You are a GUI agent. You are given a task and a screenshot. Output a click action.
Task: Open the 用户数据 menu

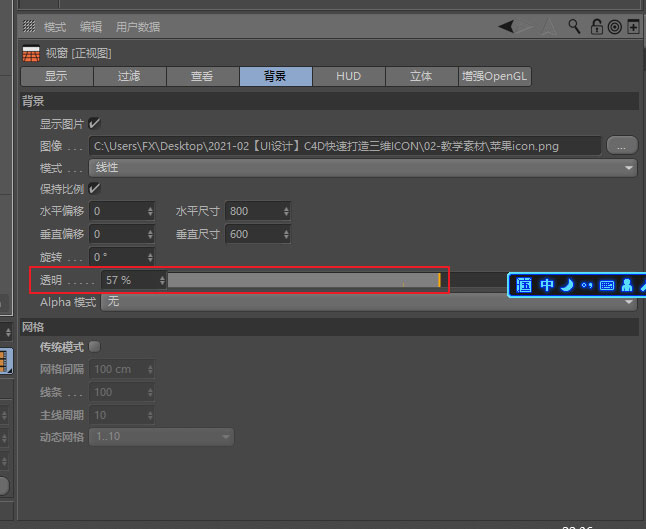click(138, 27)
